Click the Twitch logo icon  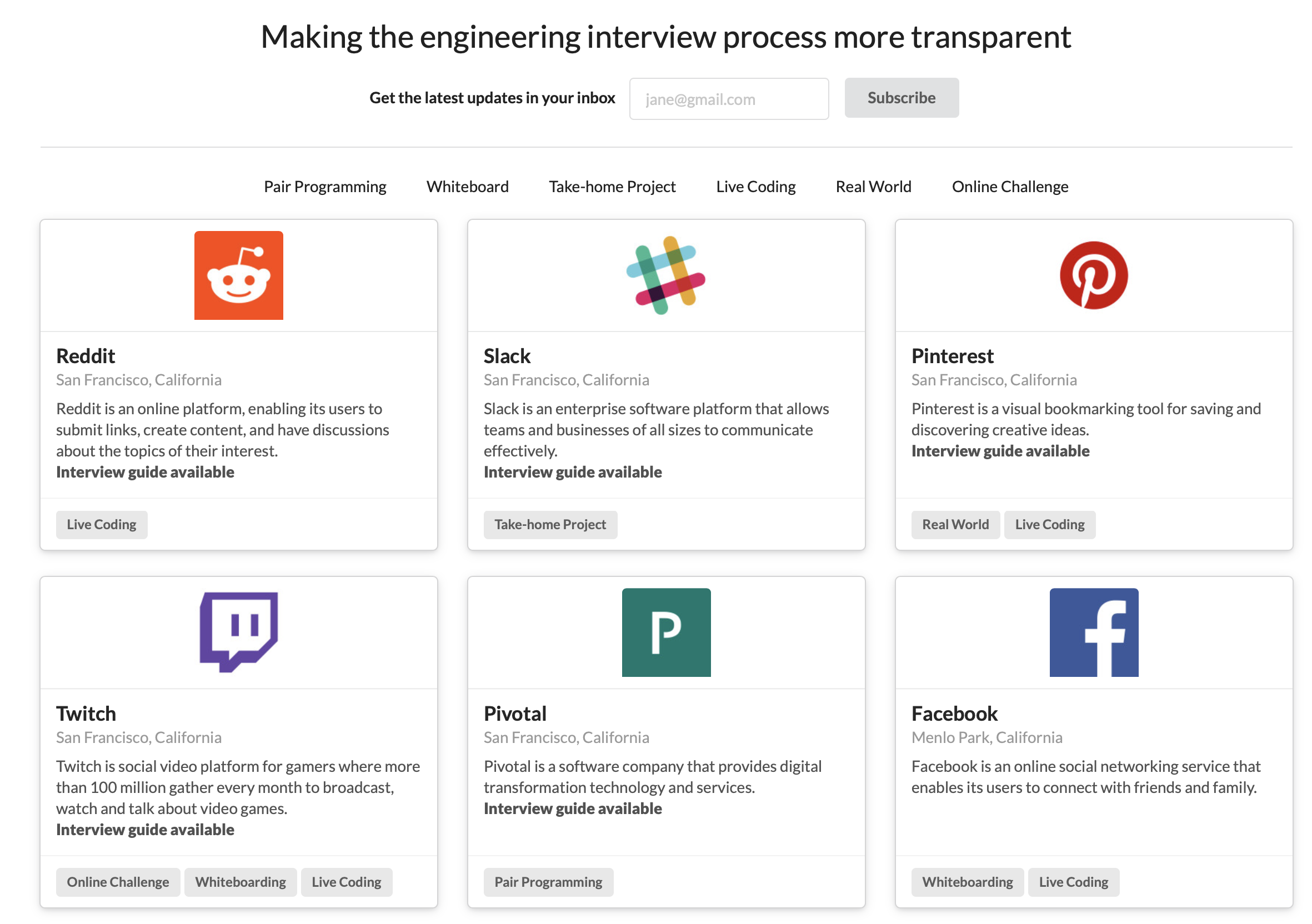click(238, 631)
